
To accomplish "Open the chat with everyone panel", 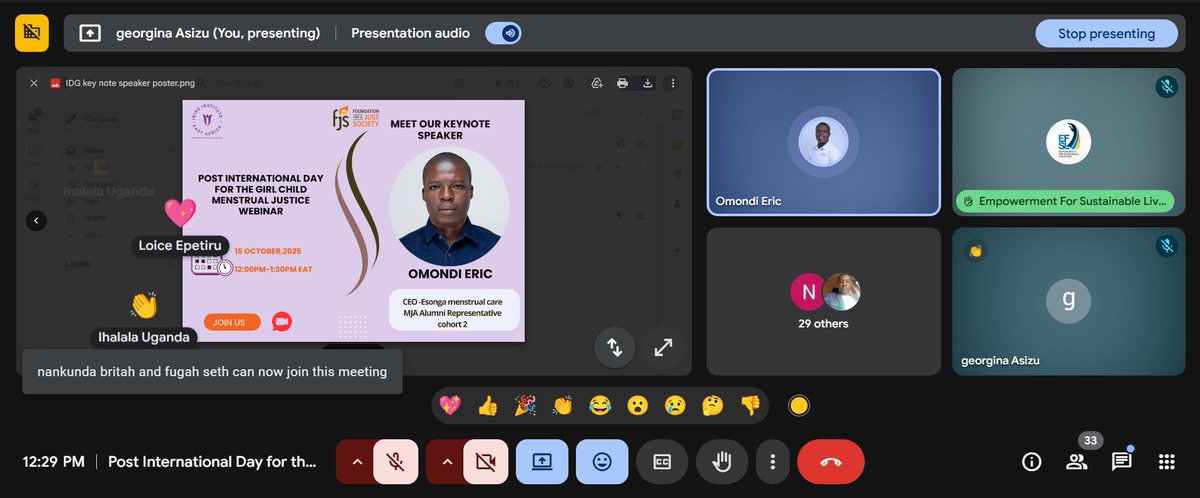I will (x=1122, y=462).
